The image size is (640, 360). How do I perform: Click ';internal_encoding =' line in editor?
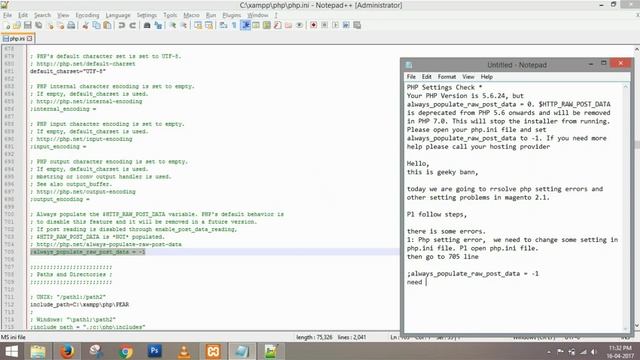pos(63,109)
